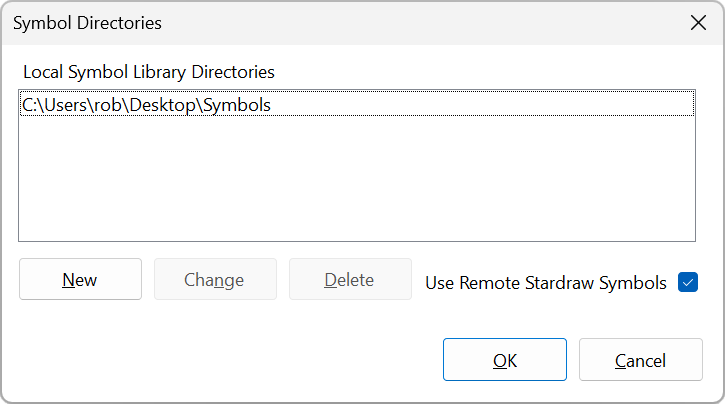Confirm the dialog with OK
This screenshot has height=404, width=725.
pos(505,360)
